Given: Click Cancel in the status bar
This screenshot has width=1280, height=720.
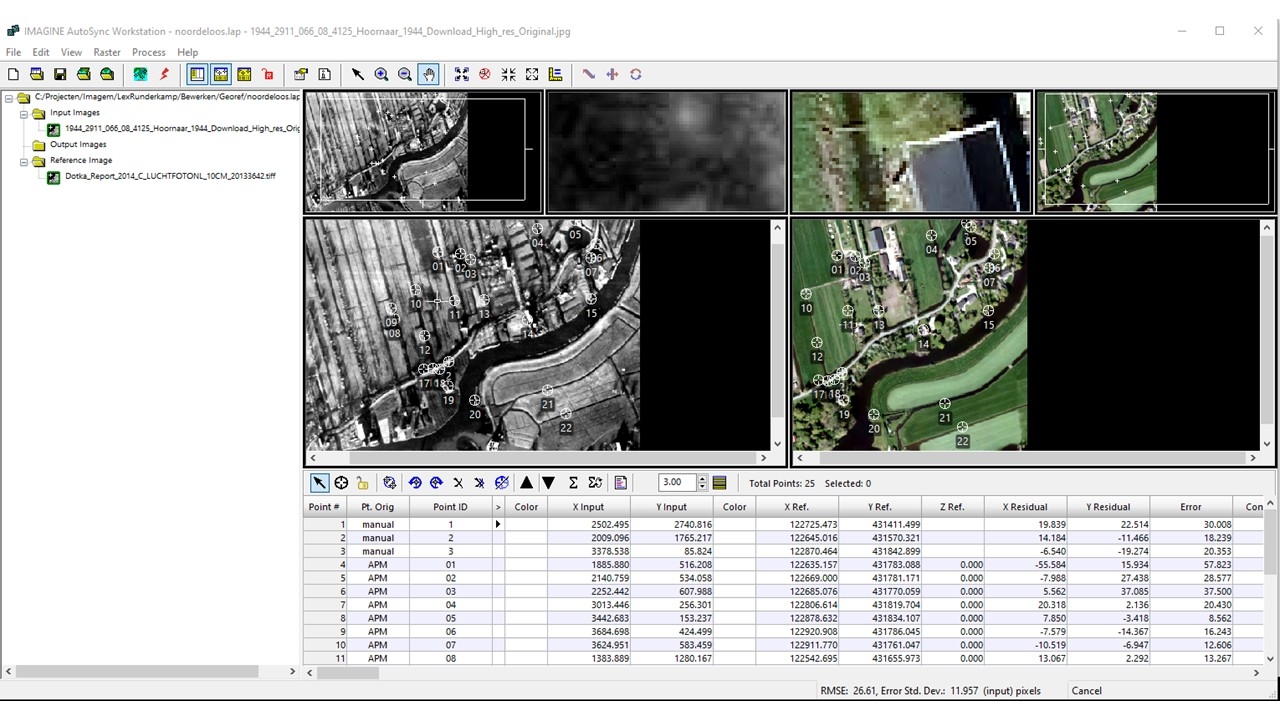Looking at the screenshot, I should coord(1086,691).
